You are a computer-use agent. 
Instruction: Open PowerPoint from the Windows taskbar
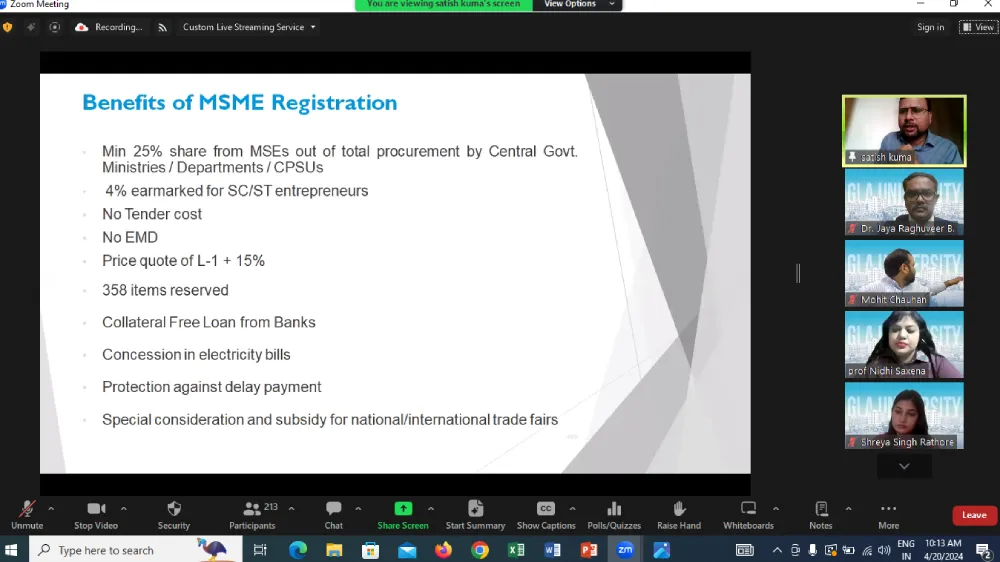[x=589, y=550]
